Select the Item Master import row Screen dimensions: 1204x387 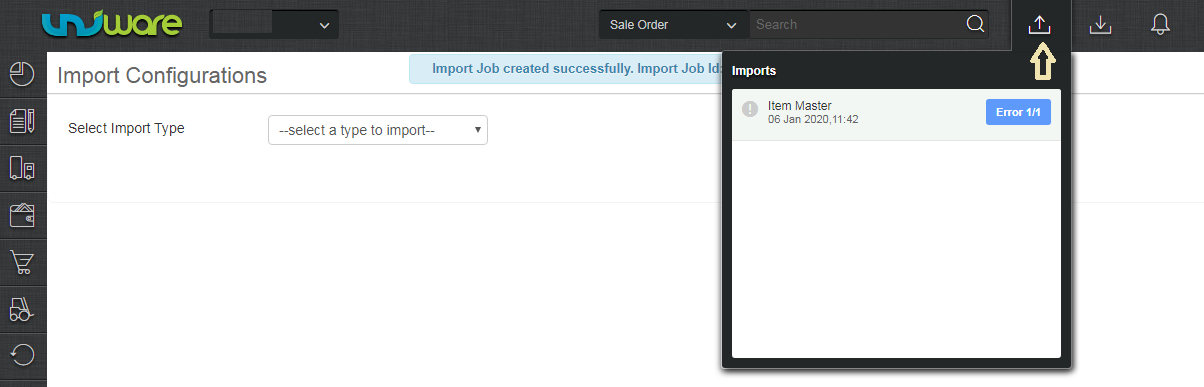pyautogui.click(x=896, y=114)
